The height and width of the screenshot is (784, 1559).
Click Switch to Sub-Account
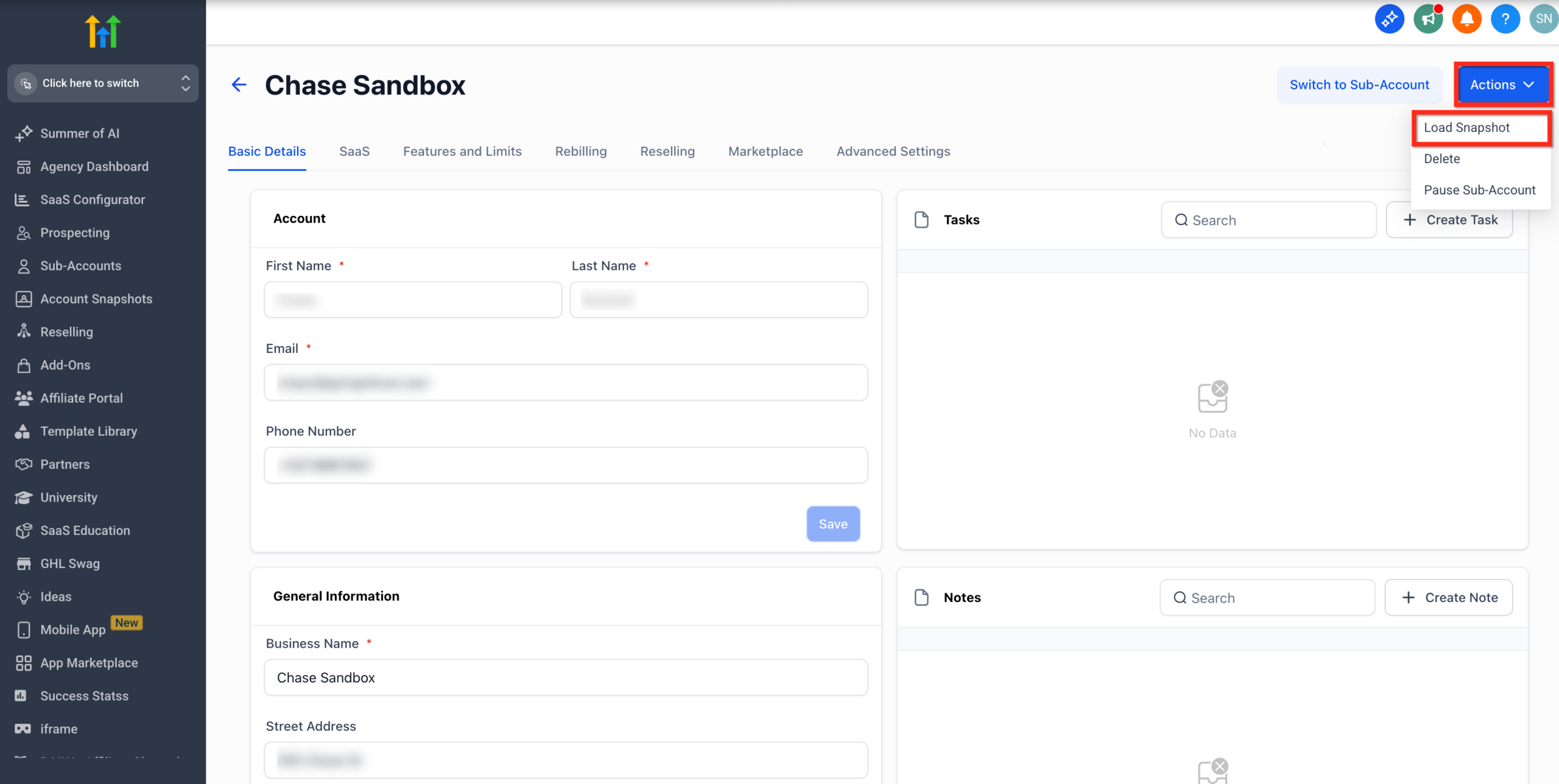coord(1360,85)
